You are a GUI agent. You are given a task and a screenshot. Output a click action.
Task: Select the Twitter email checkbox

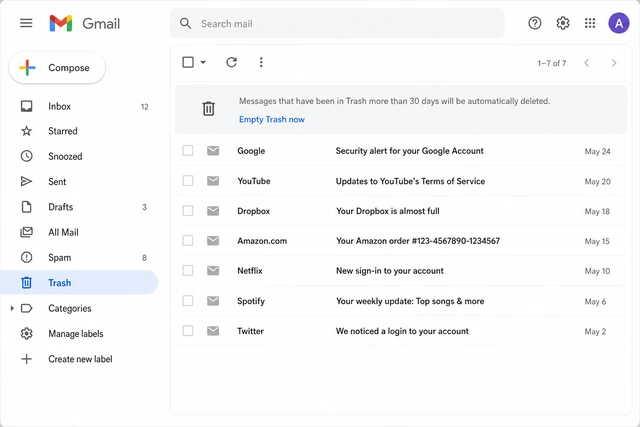tap(188, 331)
